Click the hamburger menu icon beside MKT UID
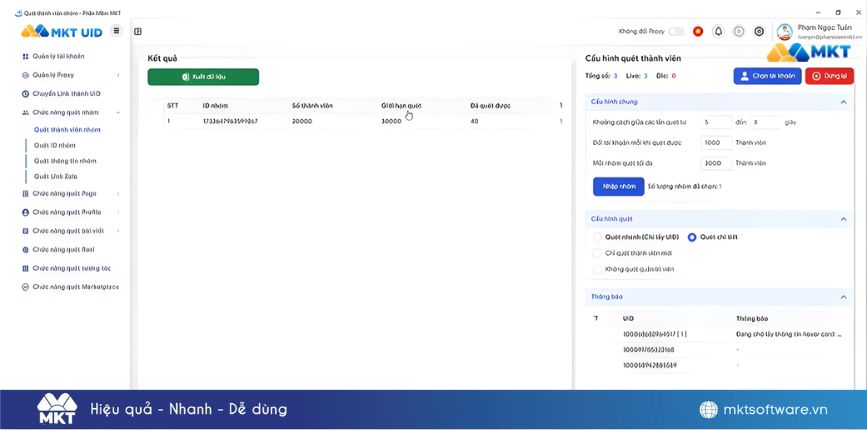867x430 pixels. (117, 31)
